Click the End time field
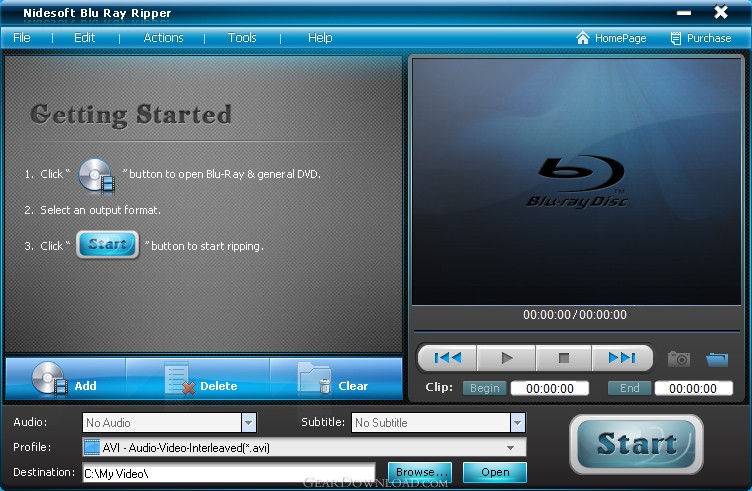 [693, 388]
